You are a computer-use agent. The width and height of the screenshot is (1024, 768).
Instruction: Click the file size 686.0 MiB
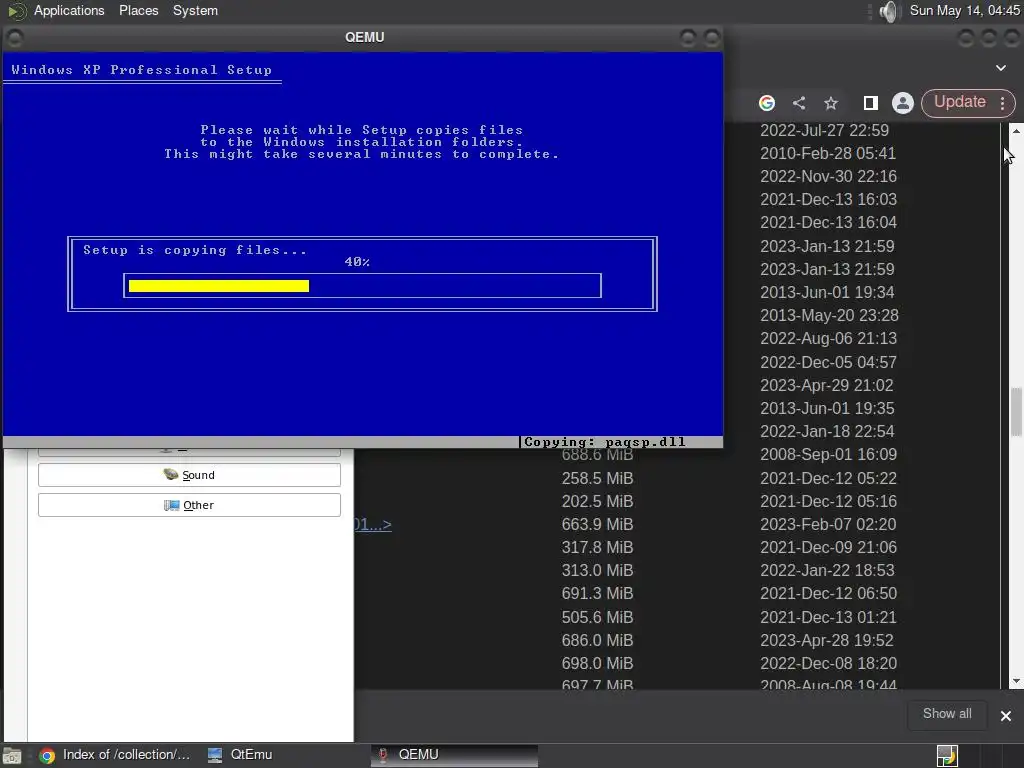tap(597, 640)
